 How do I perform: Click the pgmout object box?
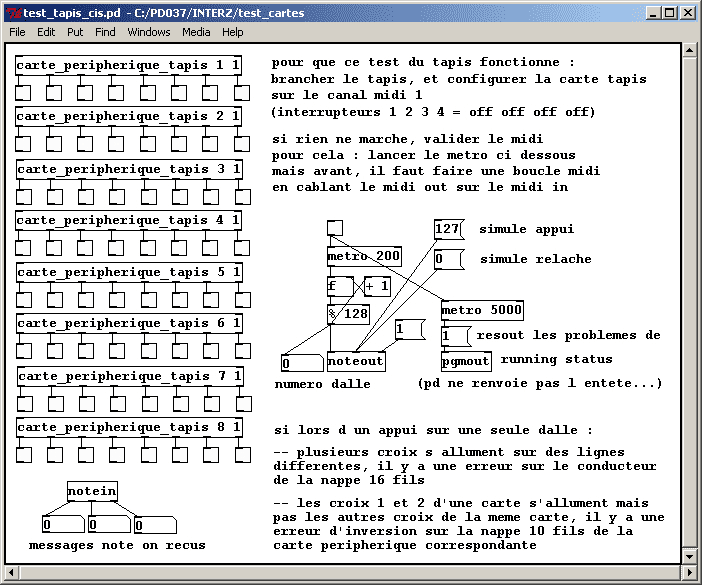[x=466, y=361]
